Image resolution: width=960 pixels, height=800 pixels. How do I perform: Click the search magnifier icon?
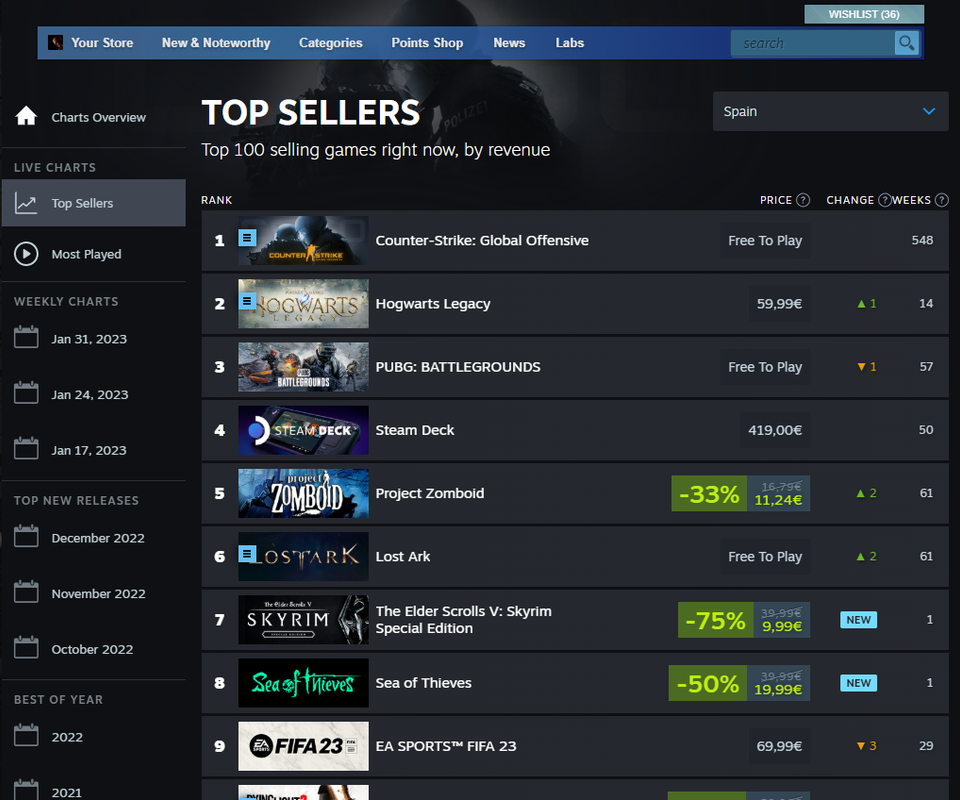[906, 43]
